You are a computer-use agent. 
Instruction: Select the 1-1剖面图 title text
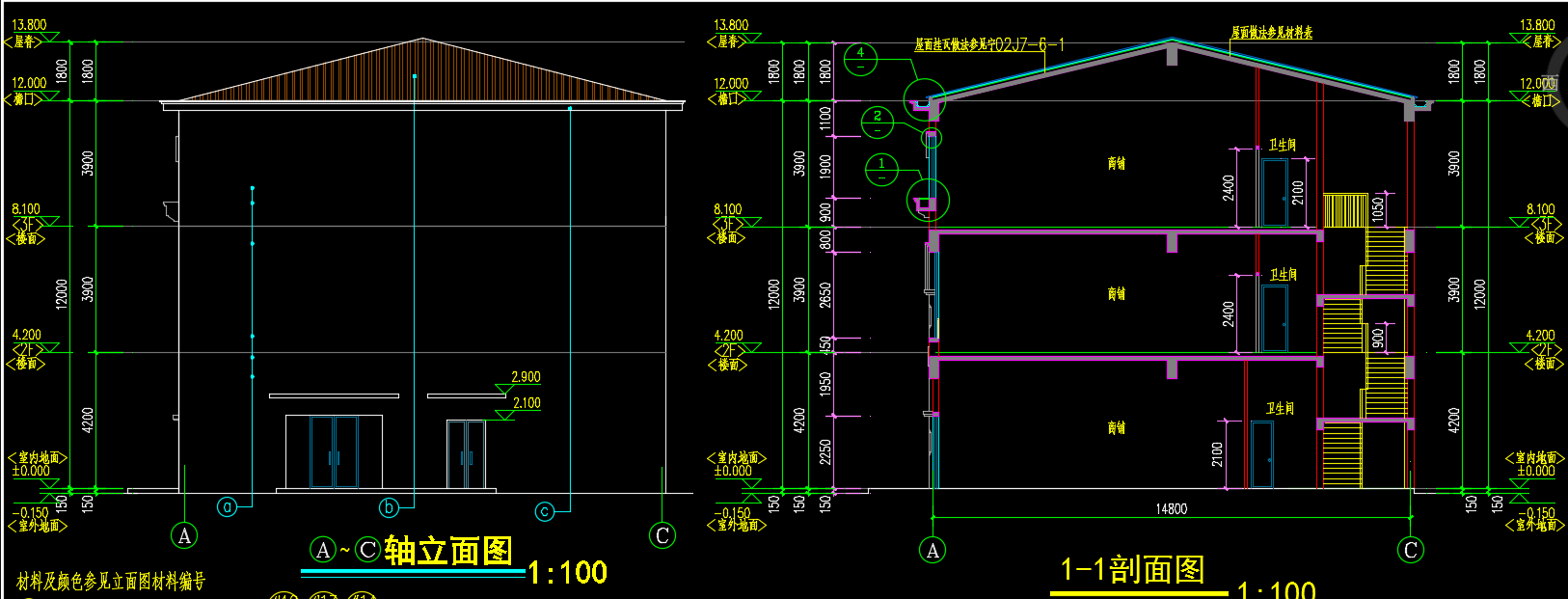[x=1132, y=569]
